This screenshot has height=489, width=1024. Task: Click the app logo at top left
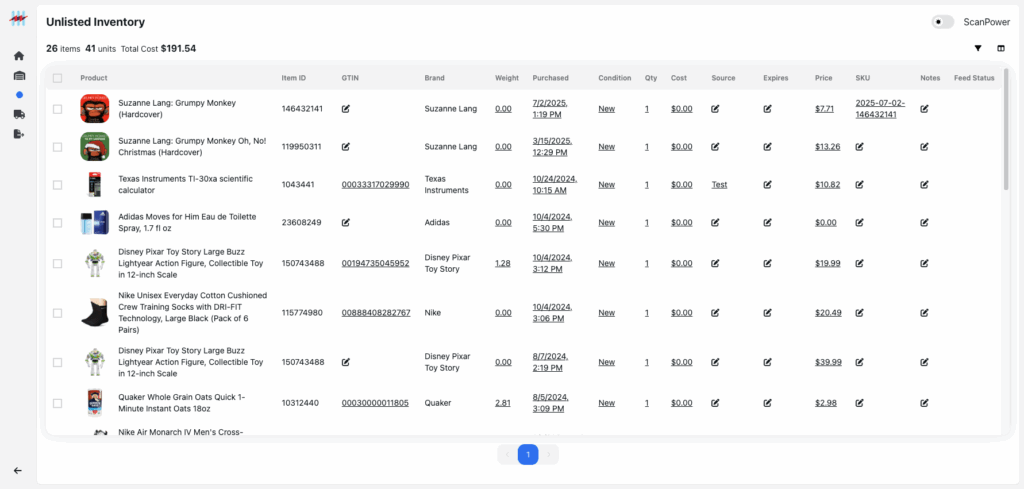tap(18, 18)
